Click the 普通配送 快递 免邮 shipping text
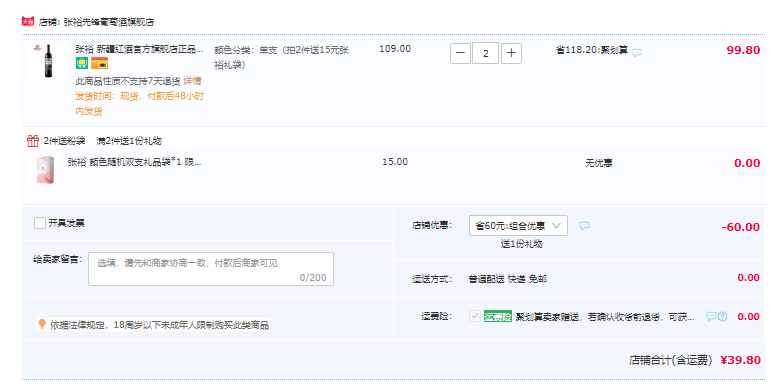The image size is (771, 390). [x=507, y=279]
